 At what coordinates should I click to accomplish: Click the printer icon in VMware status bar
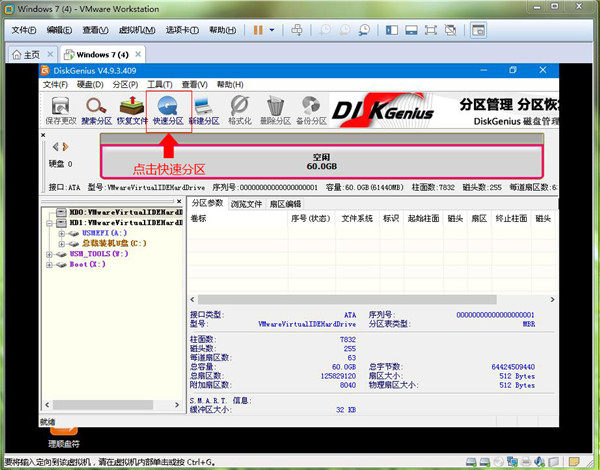[x=526, y=462]
